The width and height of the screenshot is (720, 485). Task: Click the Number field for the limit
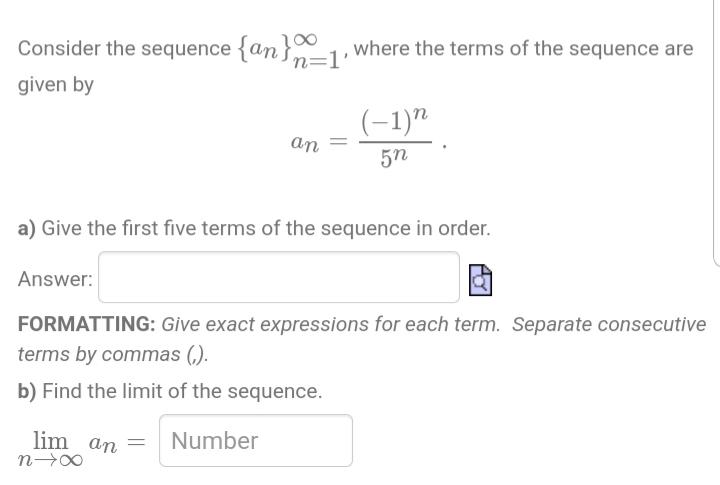click(x=256, y=440)
